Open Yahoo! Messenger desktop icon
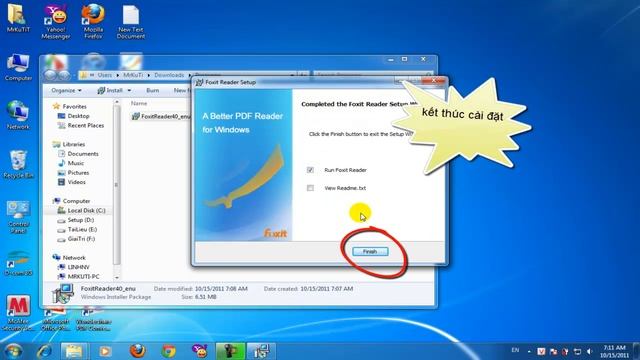This screenshot has width=640, height=360. point(56,22)
